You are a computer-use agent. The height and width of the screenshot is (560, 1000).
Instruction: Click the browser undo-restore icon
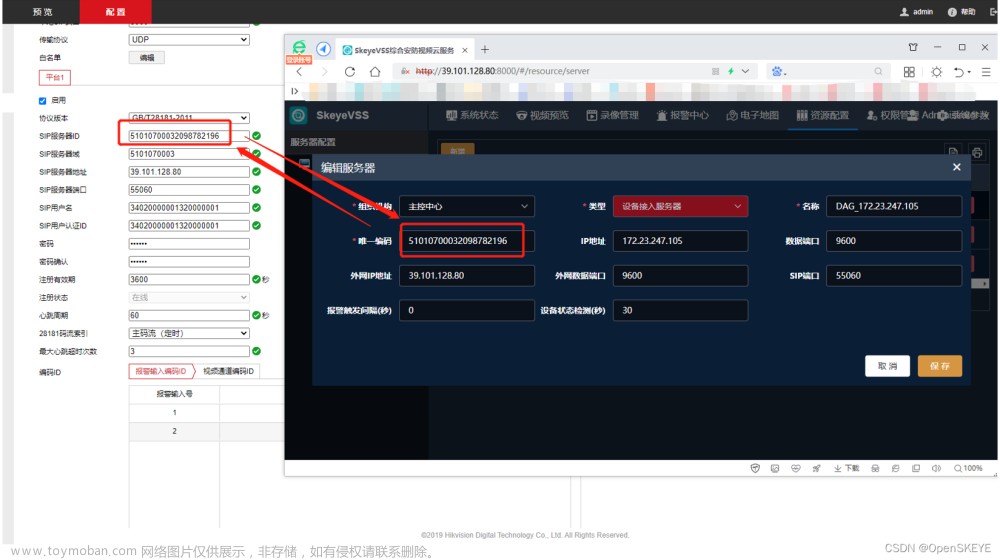pyautogui.click(x=959, y=72)
